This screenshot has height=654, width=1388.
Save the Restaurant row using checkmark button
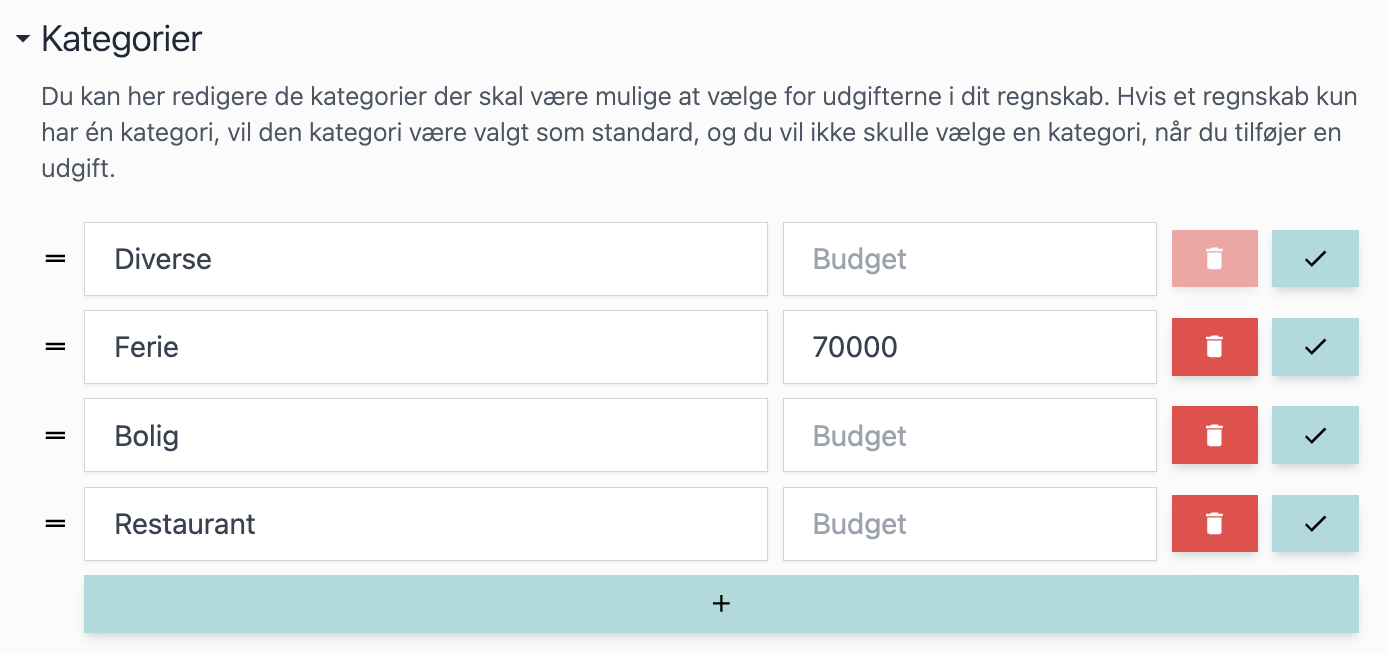(1315, 523)
